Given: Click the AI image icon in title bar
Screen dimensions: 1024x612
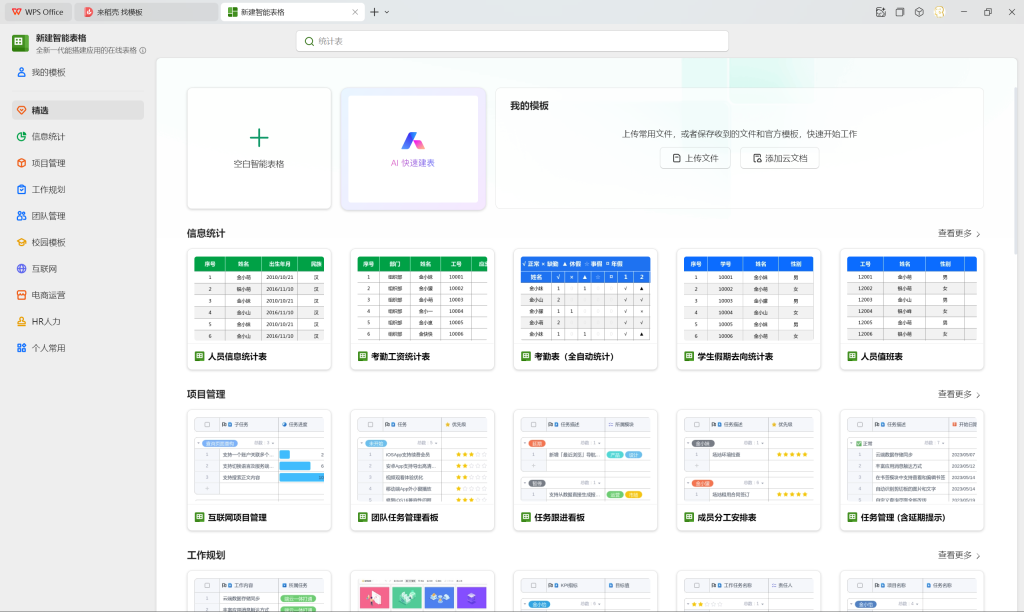Looking at the screenshot, I should point(880,12).
